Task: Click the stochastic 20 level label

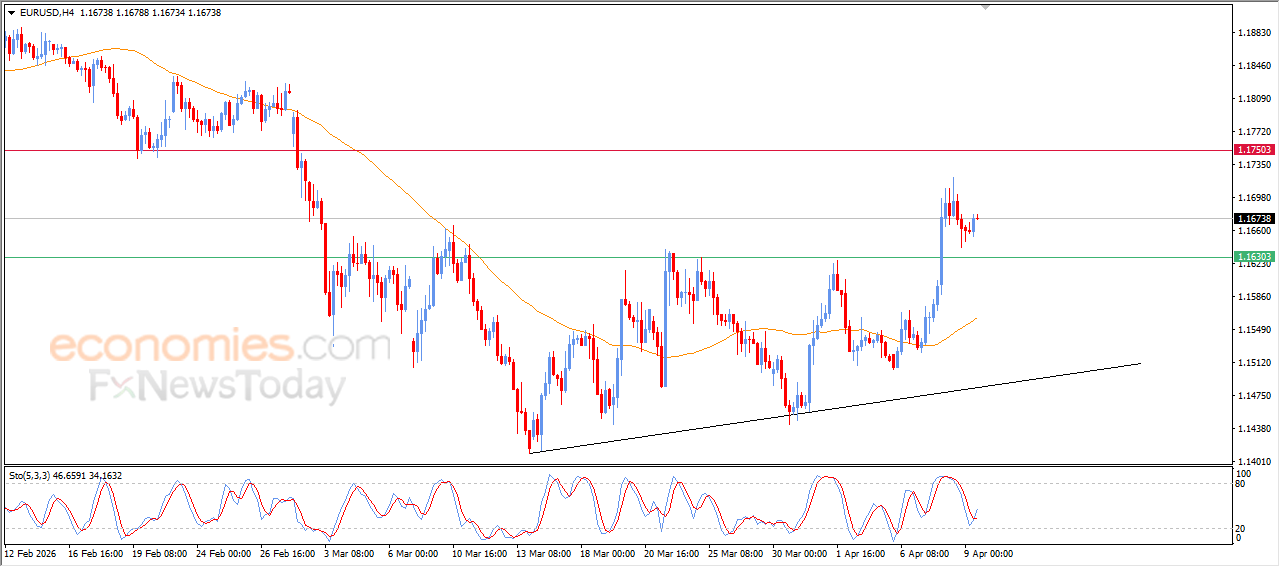Action: coord(1242,527)
